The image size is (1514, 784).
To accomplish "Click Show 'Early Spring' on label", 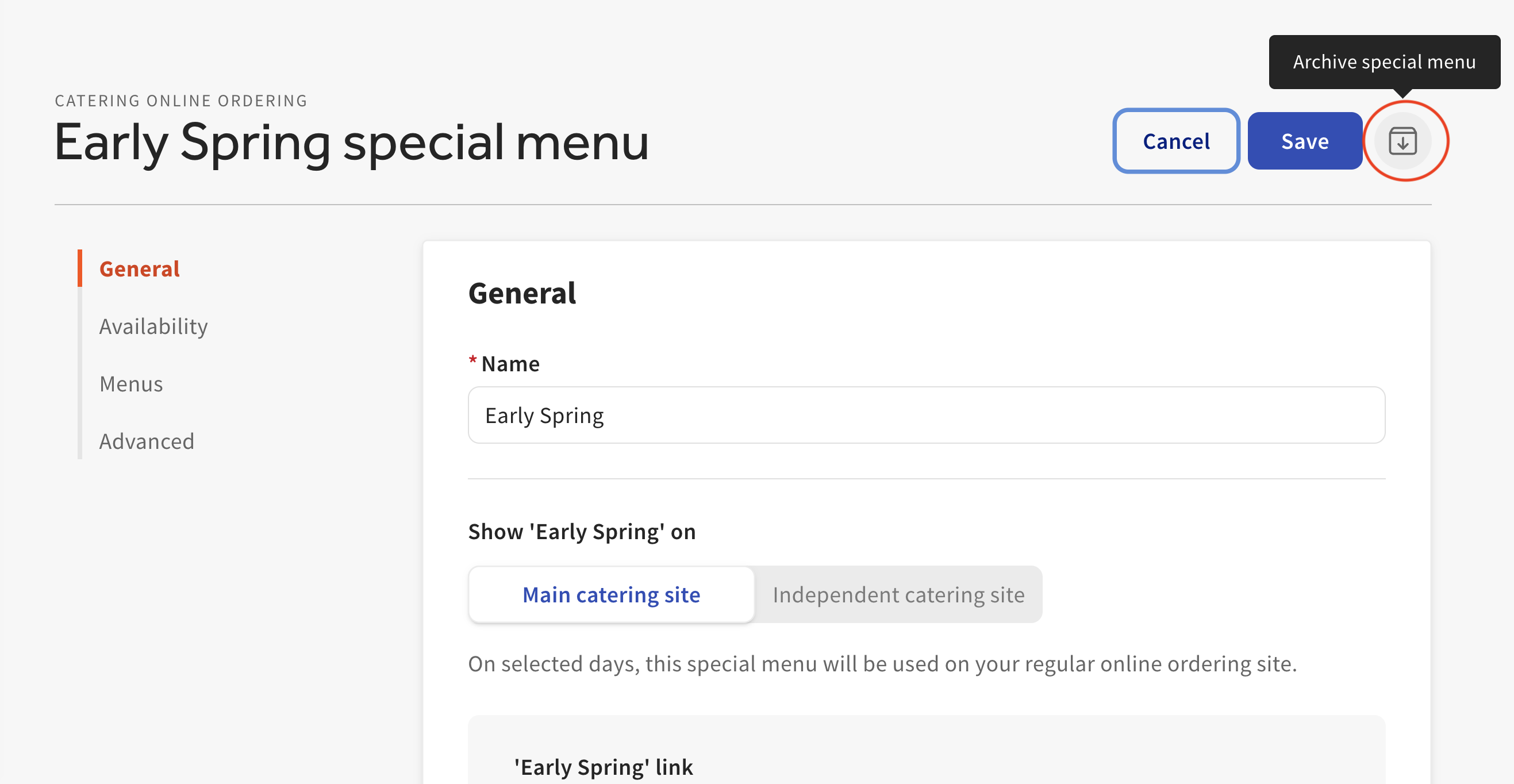I will (582, 531).
